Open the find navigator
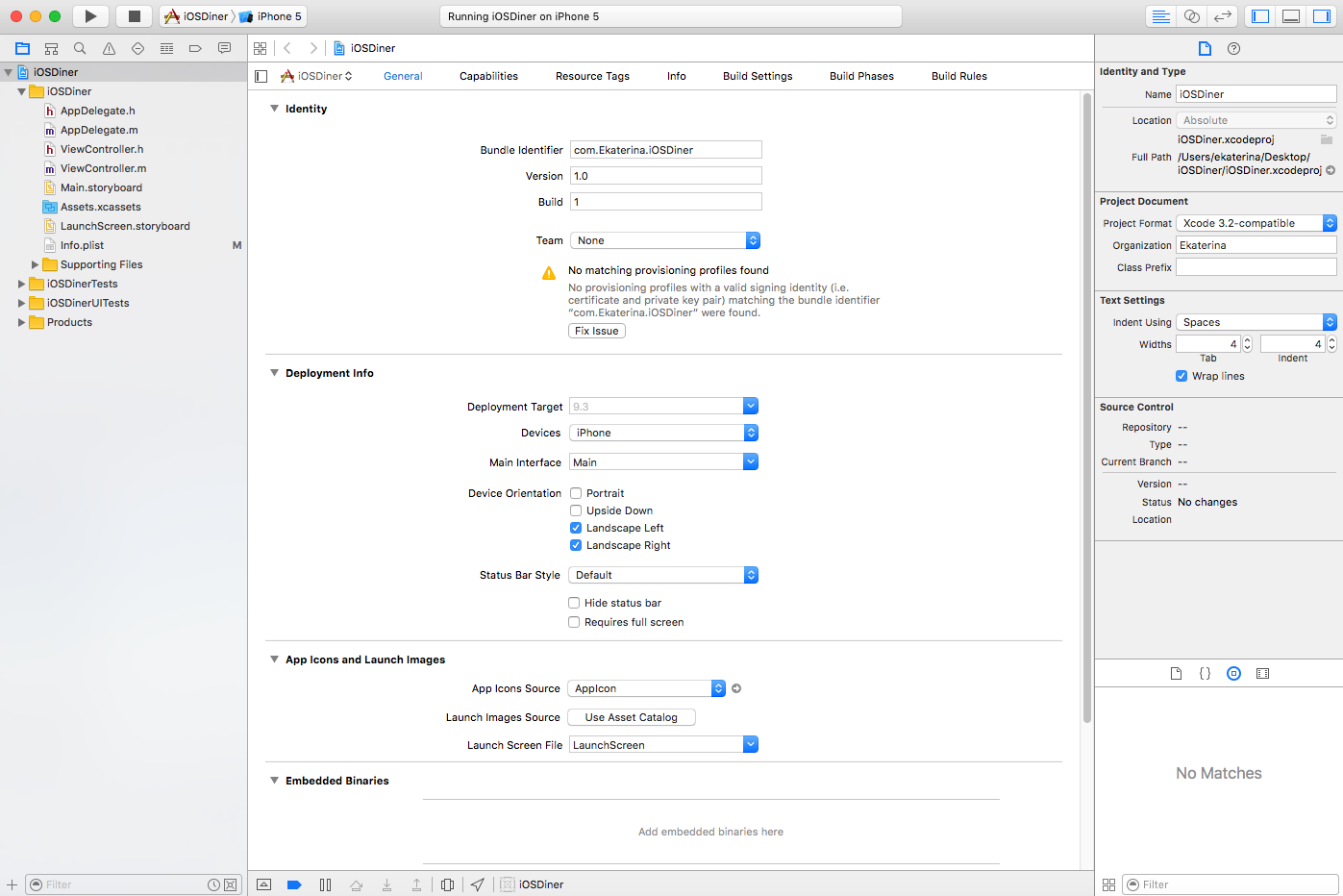Image resolution: width=1343 pixels, height=896 pixels. tap(80, 48)
